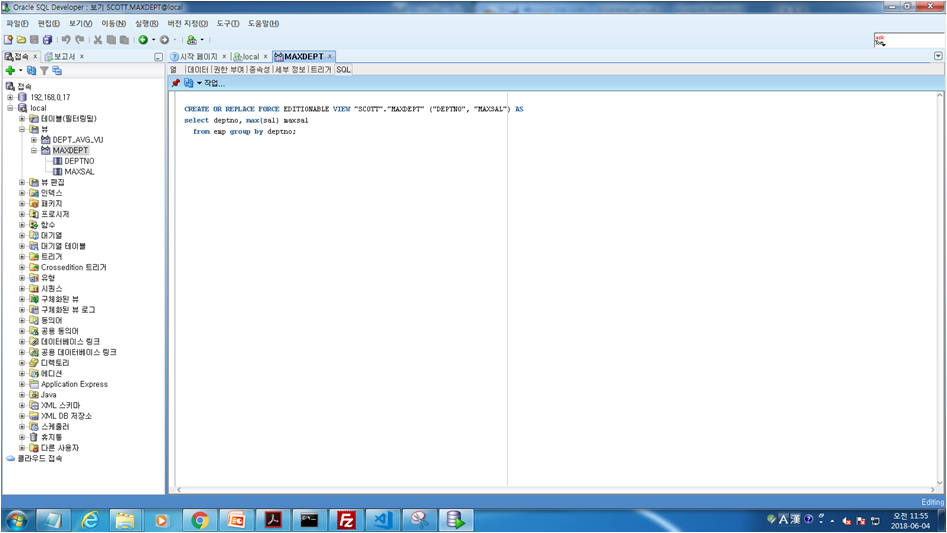The height and width of the screenshot is (533, 947).
Task: Open the 편집(E) menu
Action: click(x=48, y=24)
